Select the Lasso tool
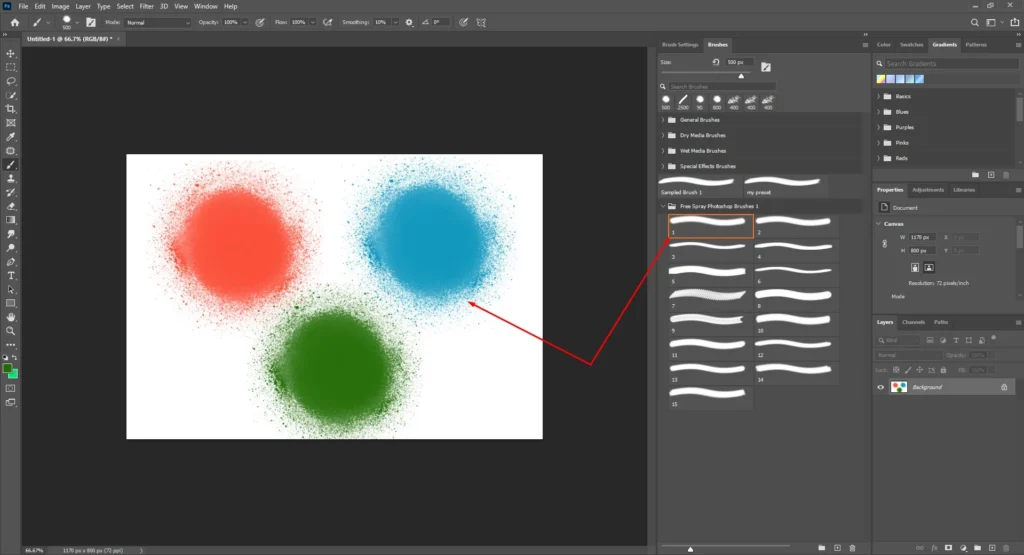The image size is (1024, 555). [x=10, y=81]
